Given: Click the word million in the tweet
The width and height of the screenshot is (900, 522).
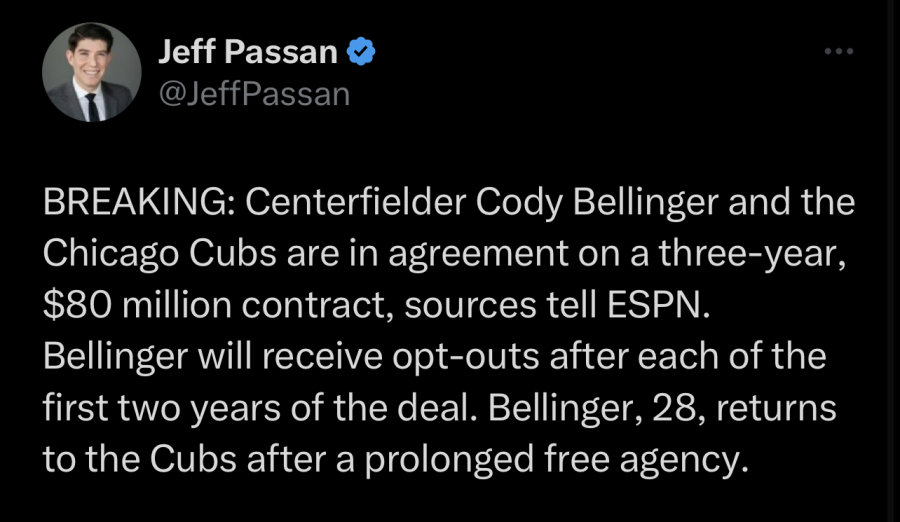Looking at the screenshot, I should click(176, 305).
